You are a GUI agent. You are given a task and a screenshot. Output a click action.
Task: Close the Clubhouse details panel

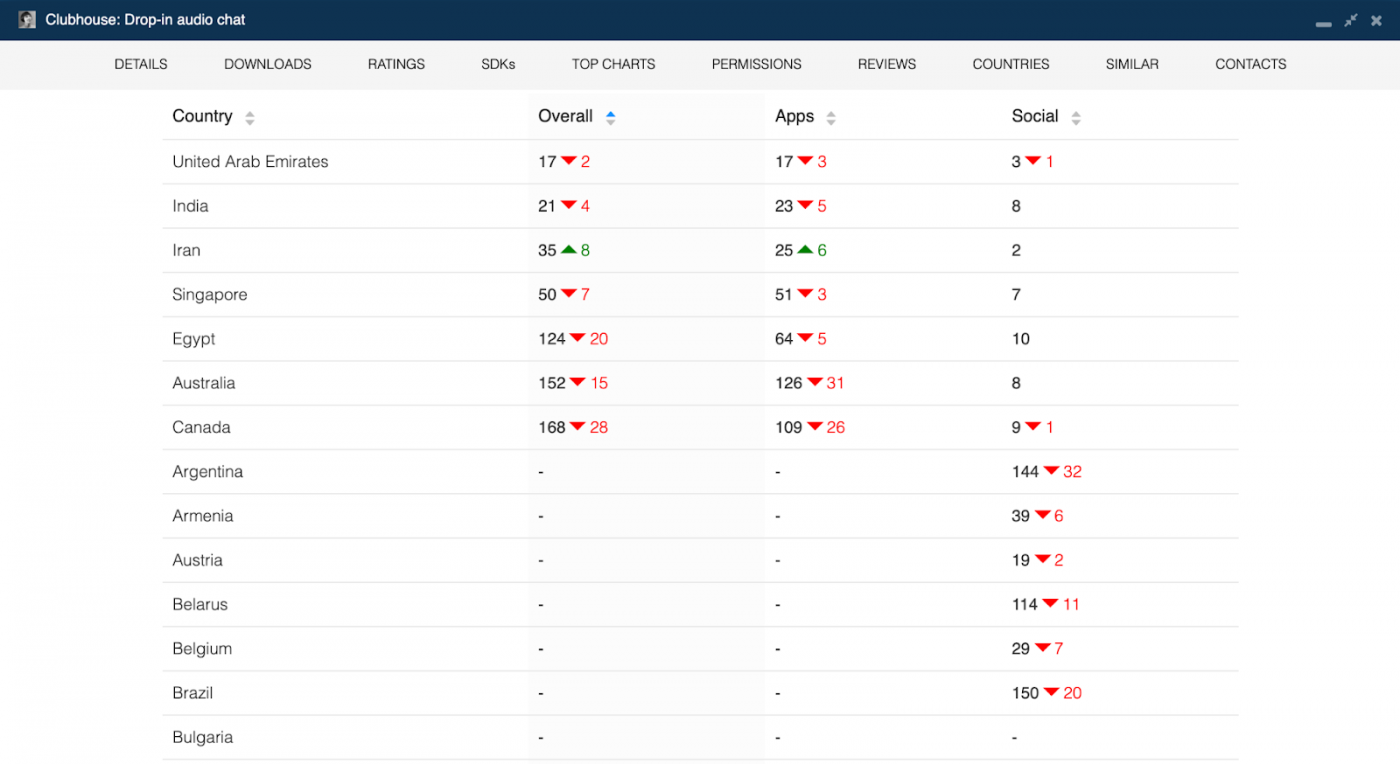[x=1377, y=20]
